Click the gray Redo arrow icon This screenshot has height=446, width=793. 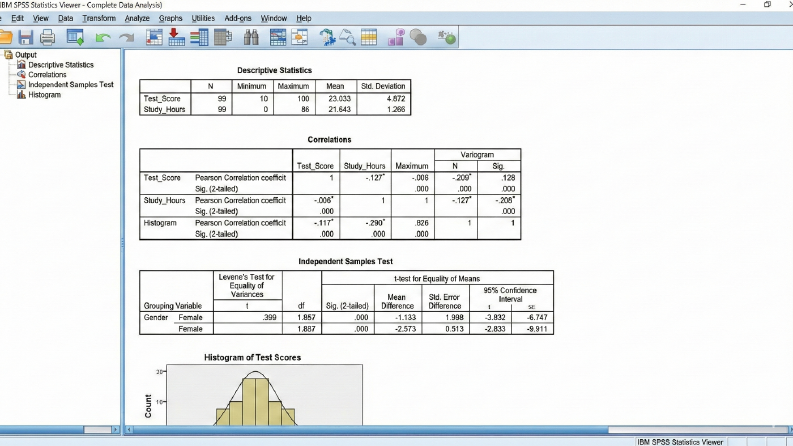tap(126, 38)
